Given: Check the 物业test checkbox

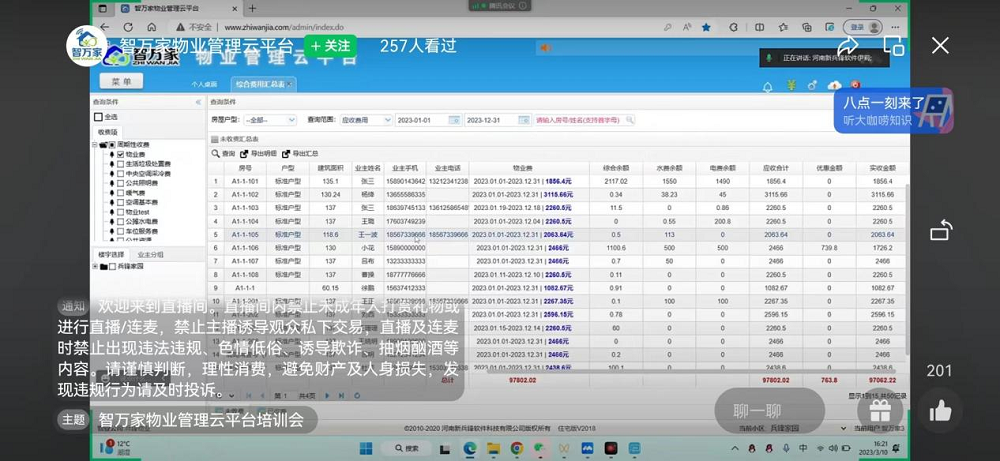Looking at the screenshot, I should click(120, 212).
